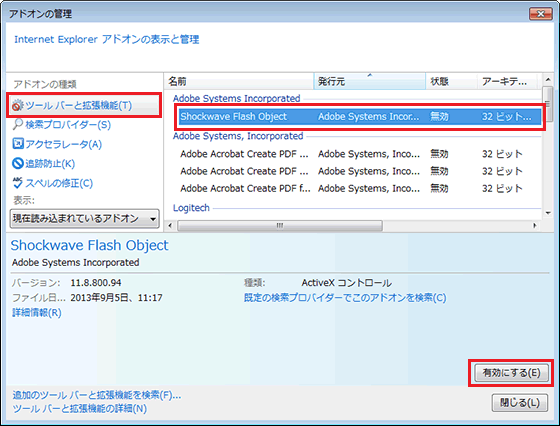Select 検索プロバイダー(S) add-on type

click(68, 125)
